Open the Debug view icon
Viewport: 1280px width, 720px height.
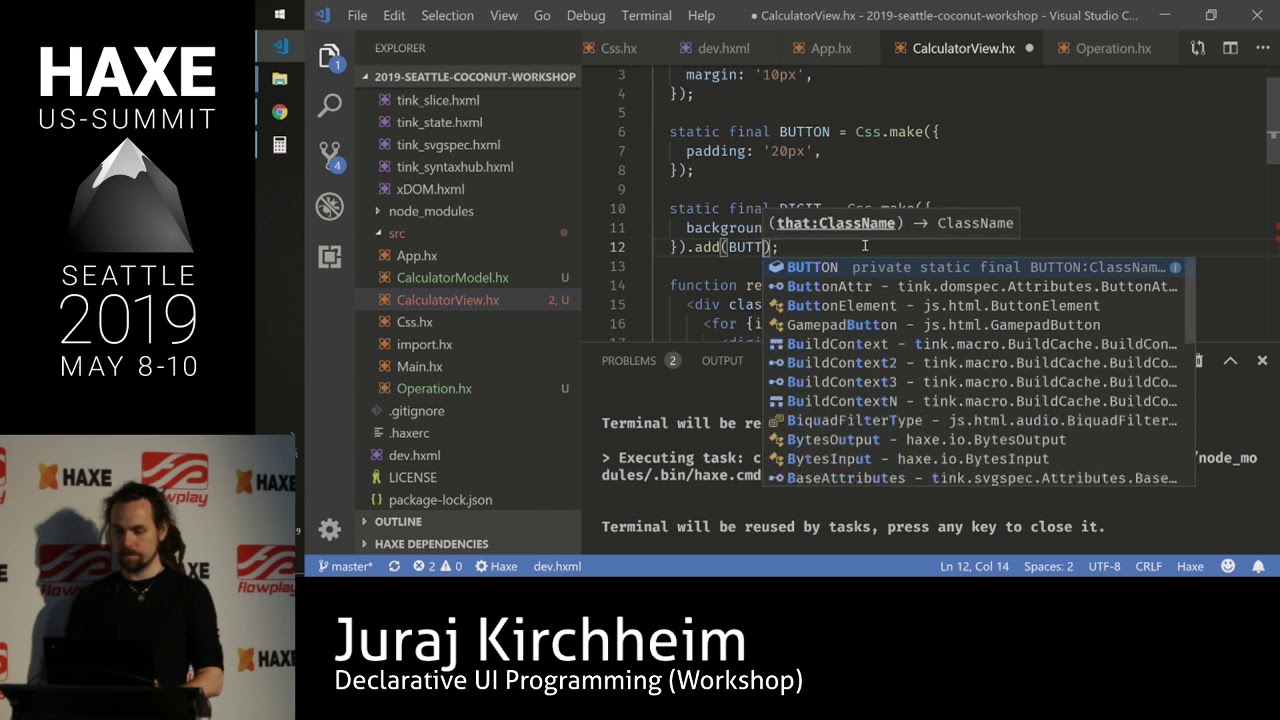(329, 206)
